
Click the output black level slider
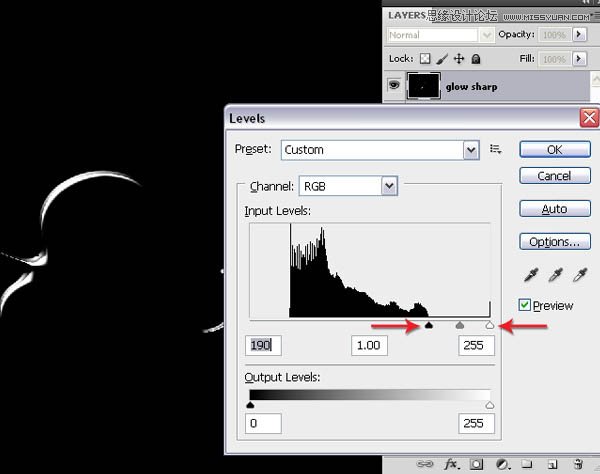tap(250, 405)
